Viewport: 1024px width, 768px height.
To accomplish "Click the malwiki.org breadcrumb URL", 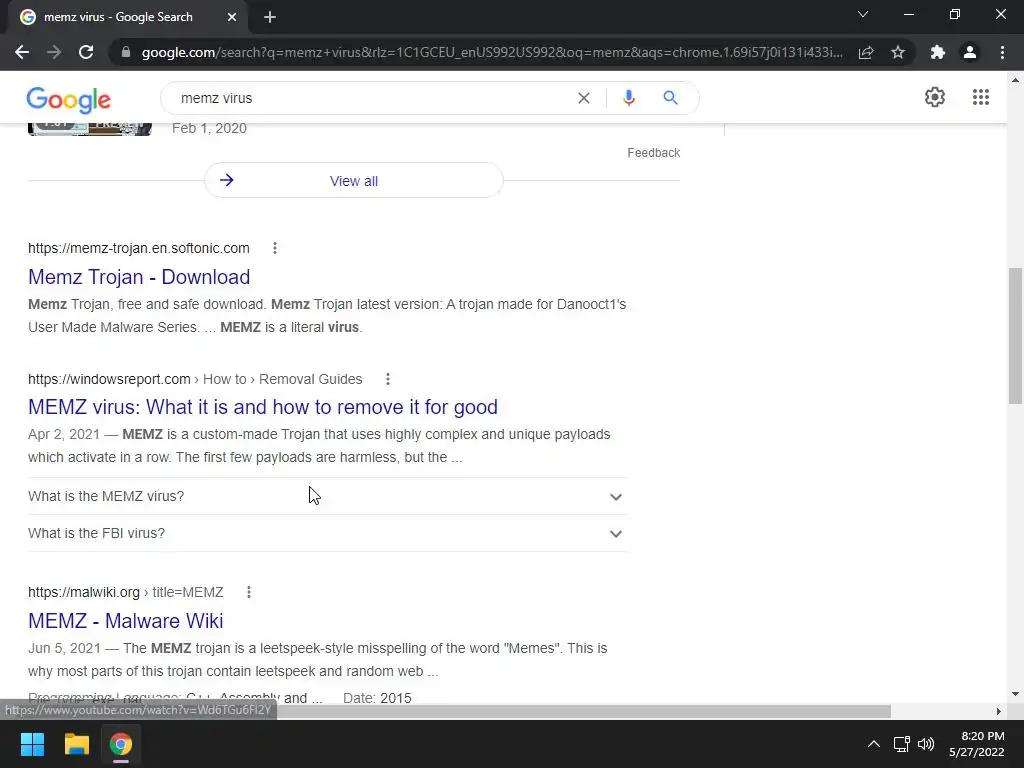I will (125, 592).
